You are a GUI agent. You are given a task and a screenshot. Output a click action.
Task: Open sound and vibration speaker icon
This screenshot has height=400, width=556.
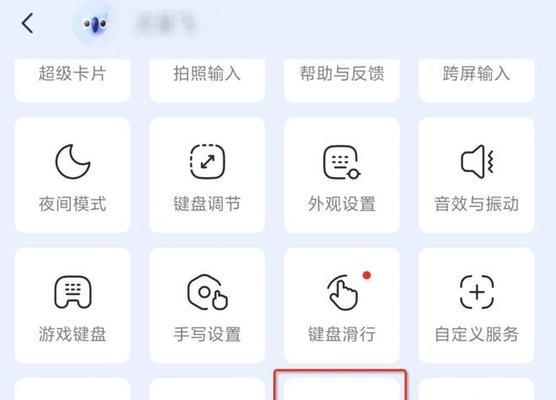[x=477, y=162]
